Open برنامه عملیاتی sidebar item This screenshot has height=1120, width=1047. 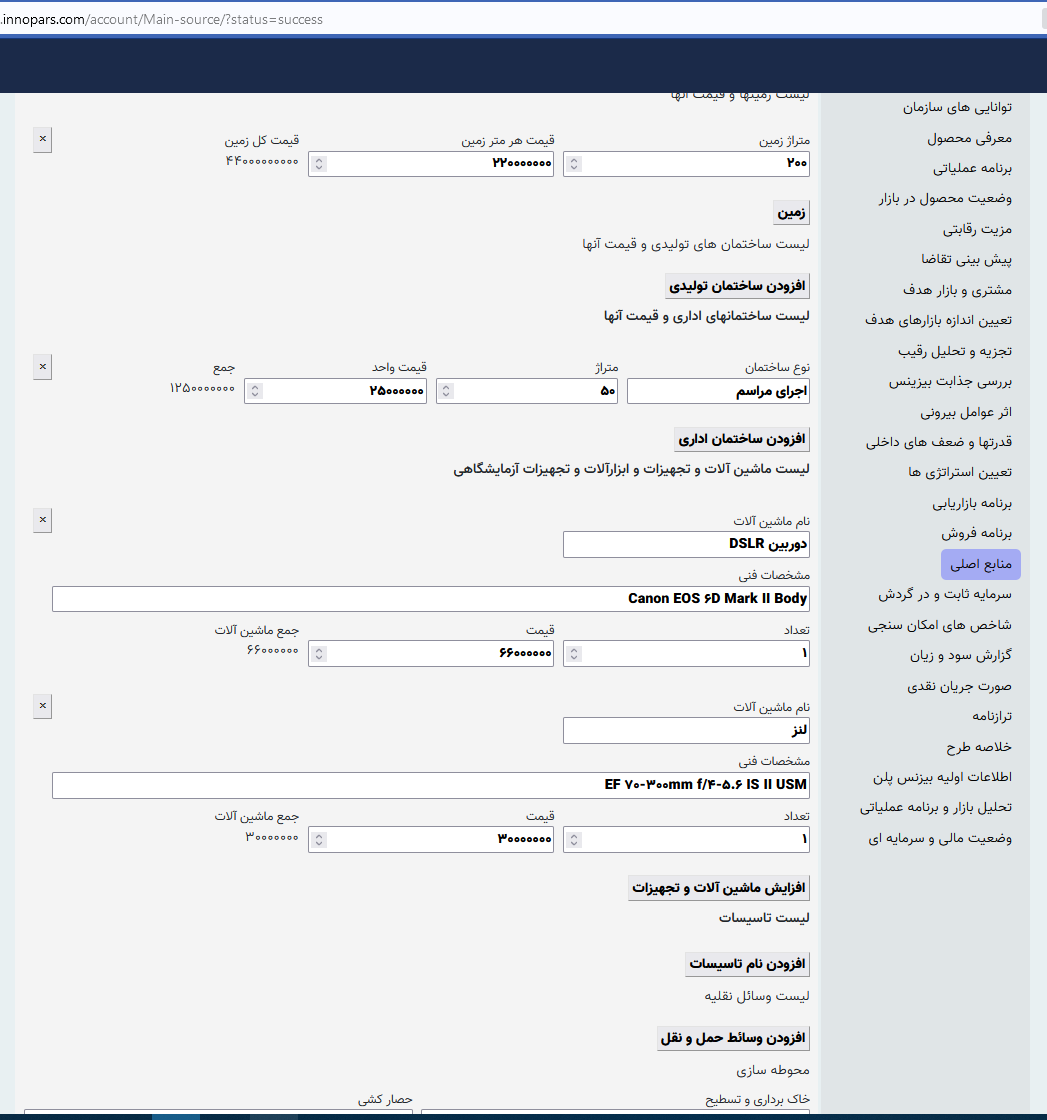972,169
